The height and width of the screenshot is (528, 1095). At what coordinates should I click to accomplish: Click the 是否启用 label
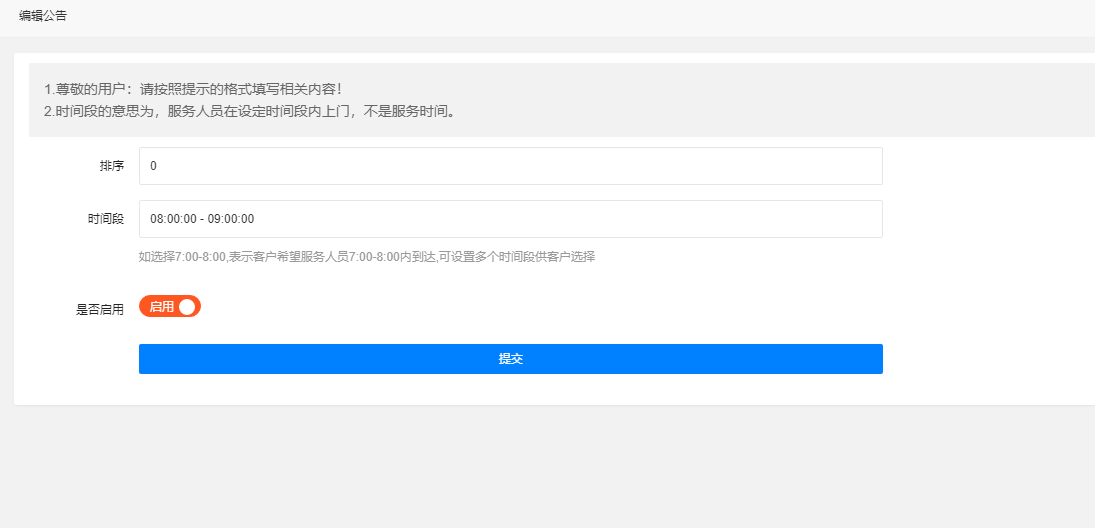[x=100, y=309]
